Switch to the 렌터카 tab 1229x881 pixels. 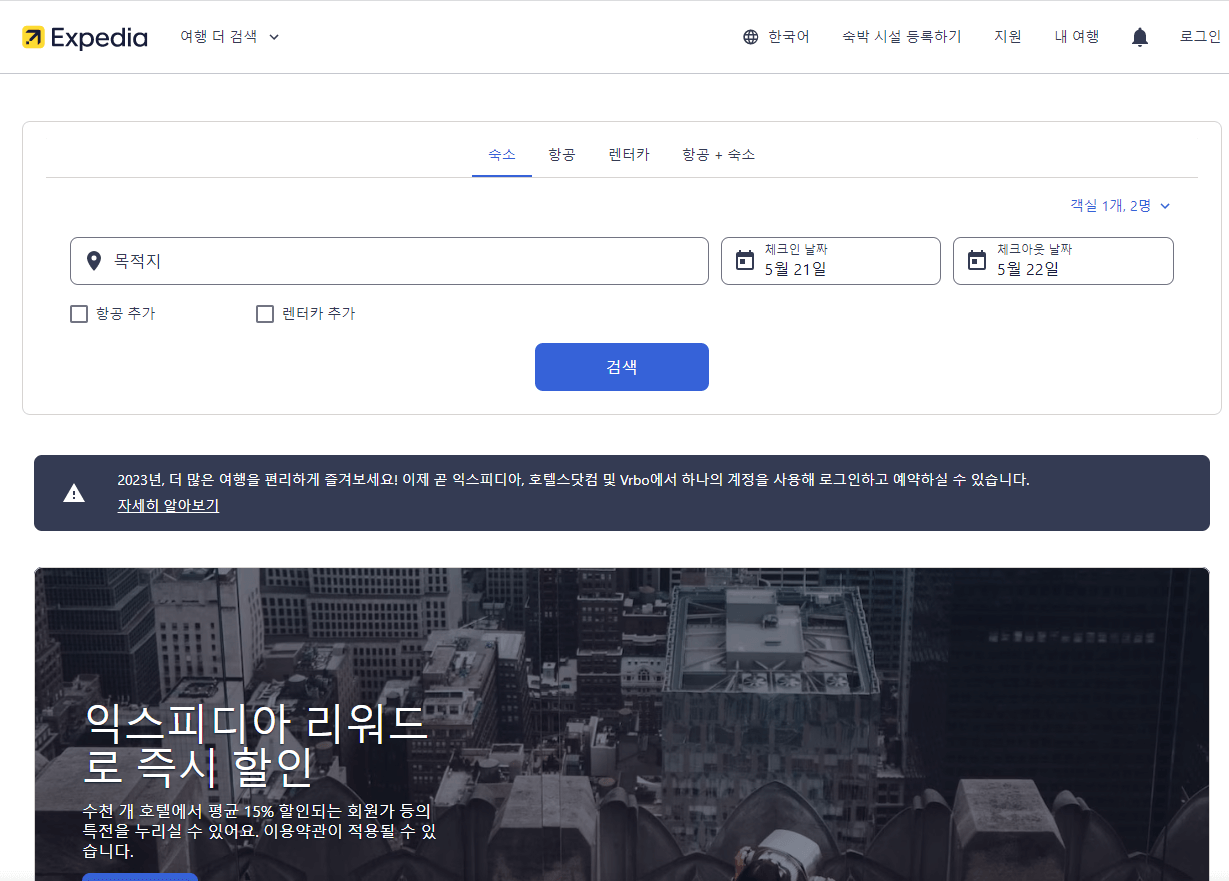point(629,155)
